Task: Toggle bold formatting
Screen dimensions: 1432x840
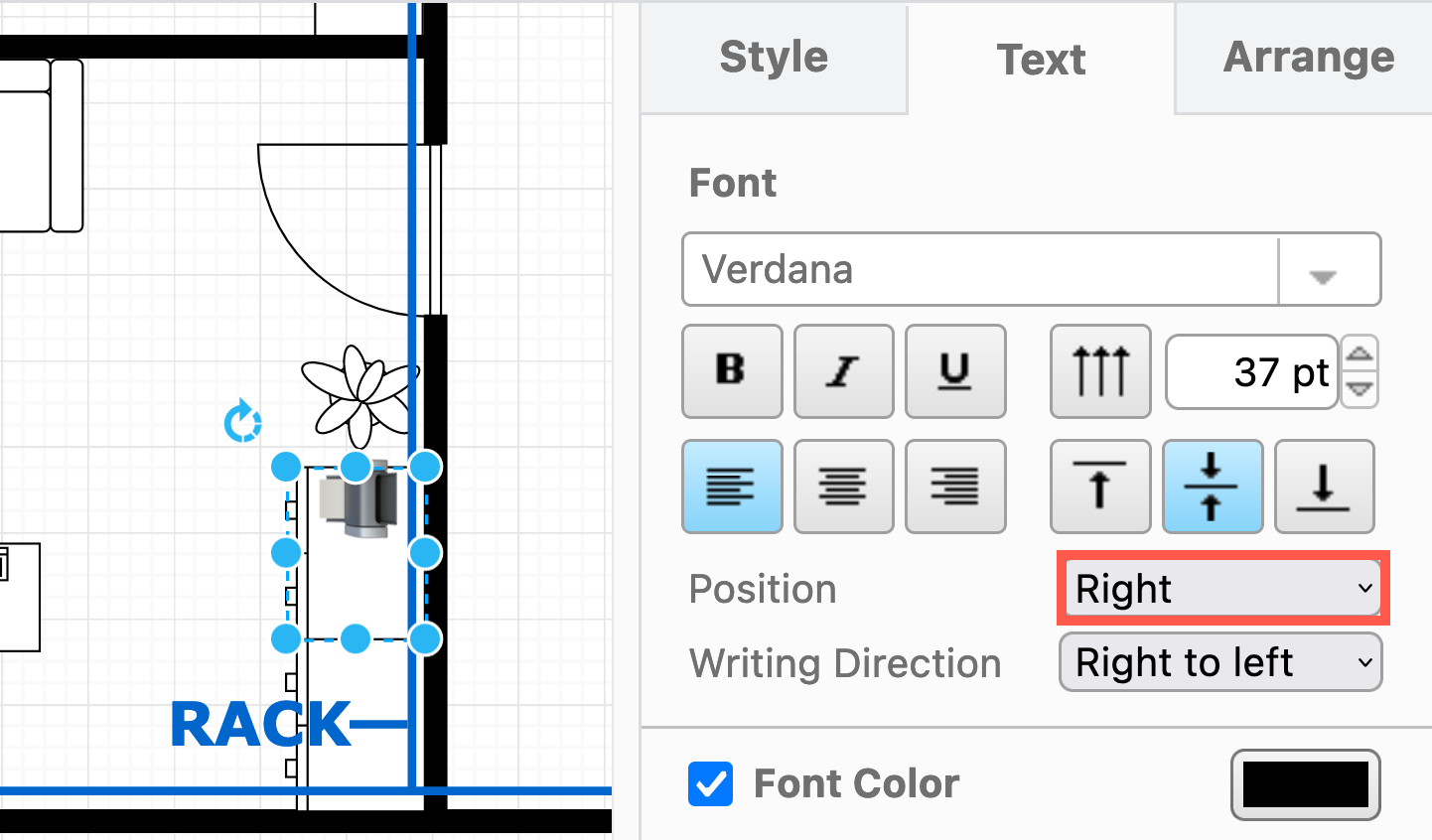Action: tap(732, 371)
